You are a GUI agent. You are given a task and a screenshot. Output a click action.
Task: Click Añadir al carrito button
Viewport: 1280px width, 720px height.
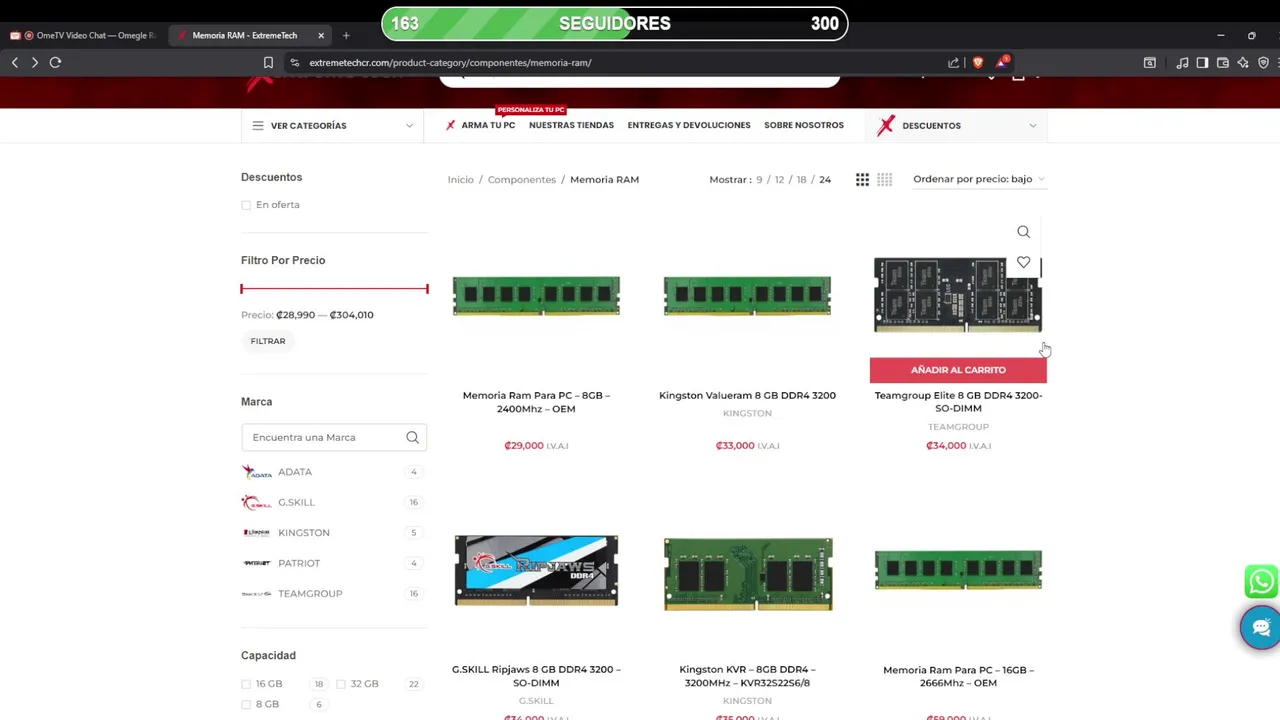click(958, 370)
